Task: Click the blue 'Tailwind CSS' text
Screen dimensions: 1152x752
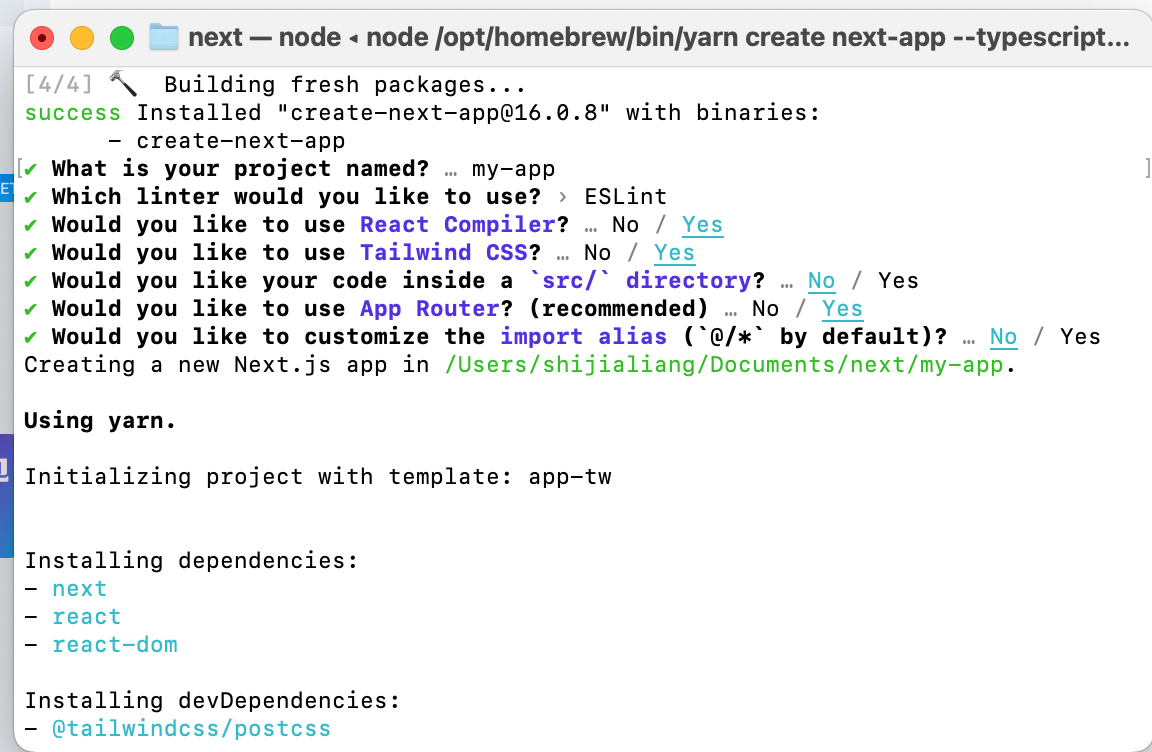Action: click(x=444, y=253)
